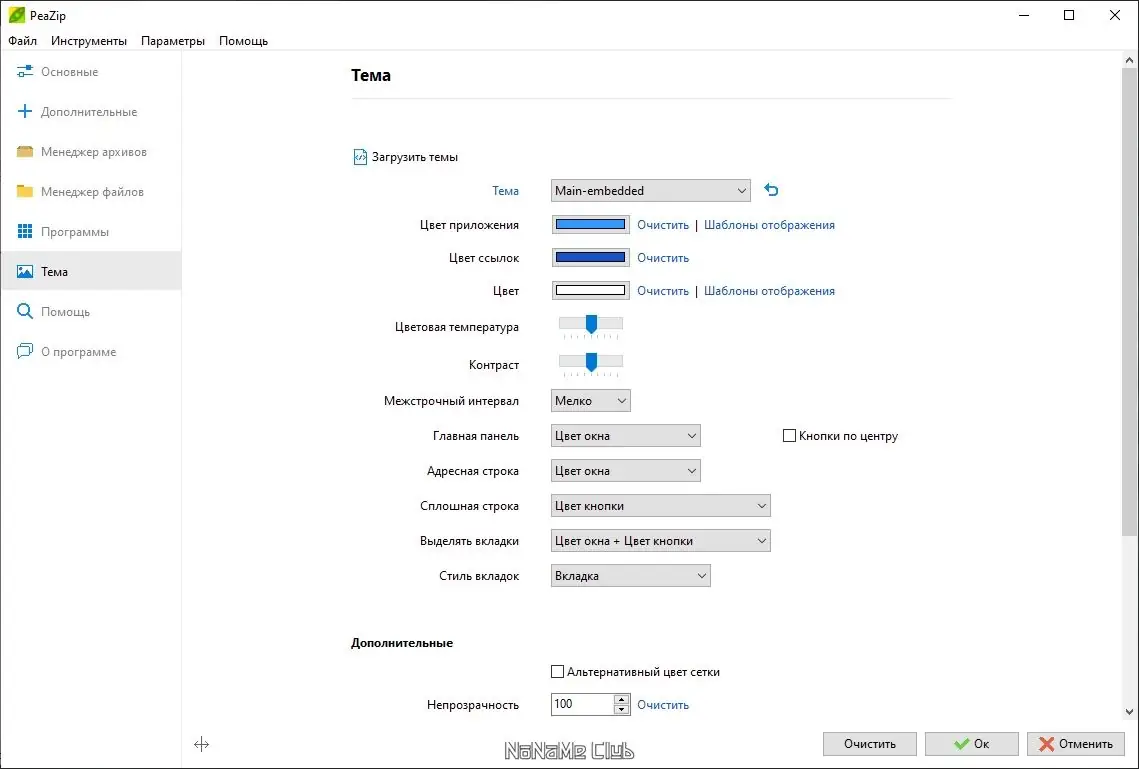This screenshot has width=1139, height=769.
Task: Open the Параметры menu
Action: point(173,41)
